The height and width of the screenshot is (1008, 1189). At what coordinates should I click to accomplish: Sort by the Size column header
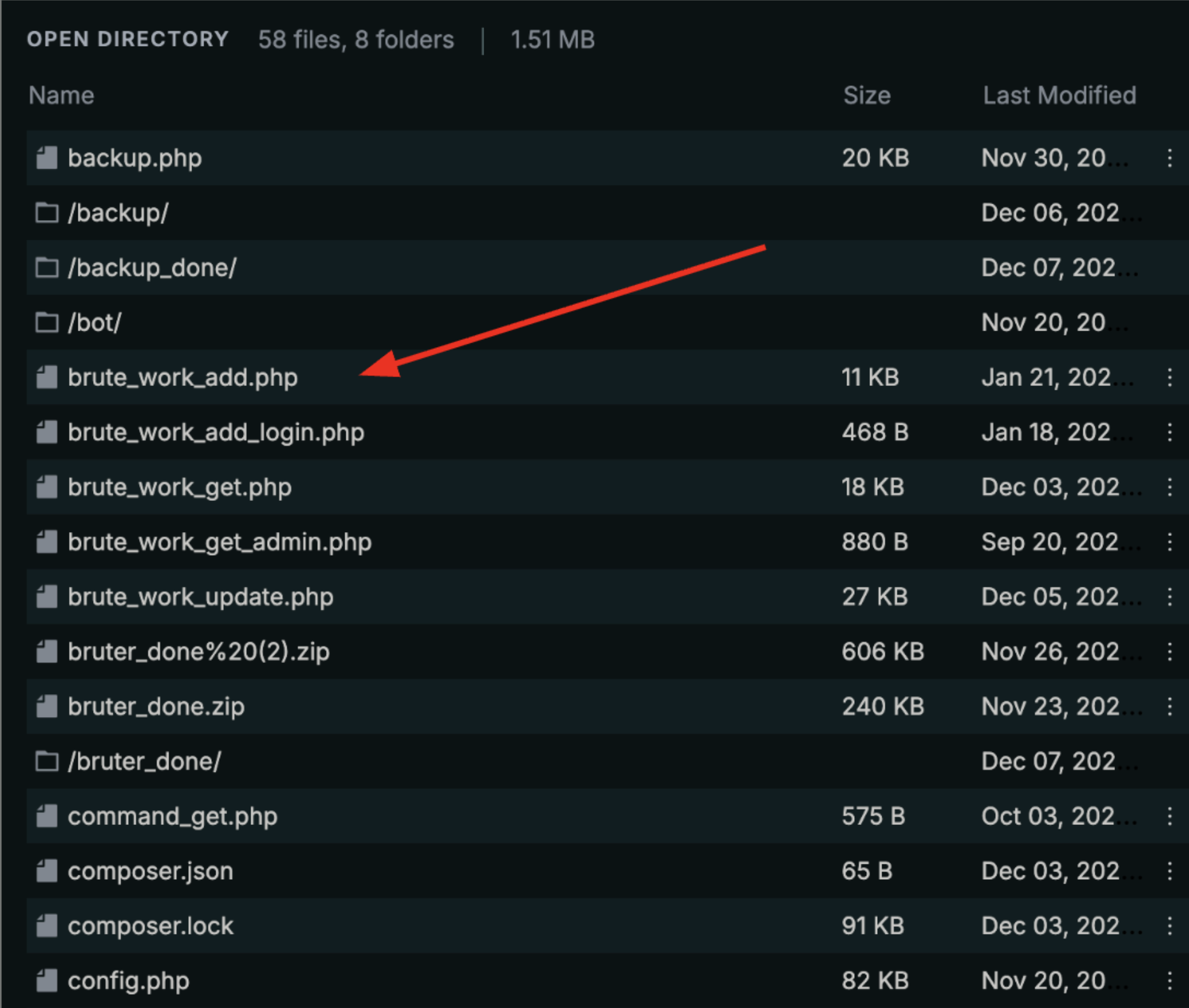point(866,96)
